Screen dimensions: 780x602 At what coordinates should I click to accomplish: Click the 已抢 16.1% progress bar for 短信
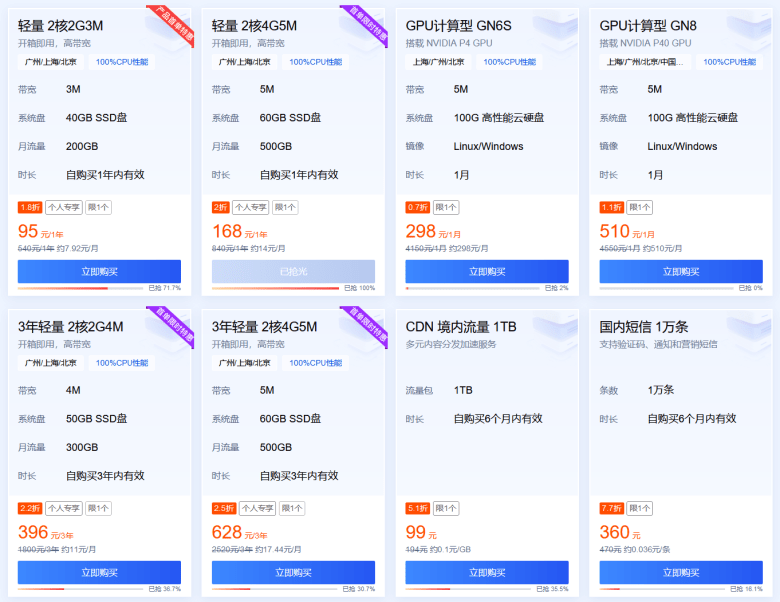(x=662, y=589)
